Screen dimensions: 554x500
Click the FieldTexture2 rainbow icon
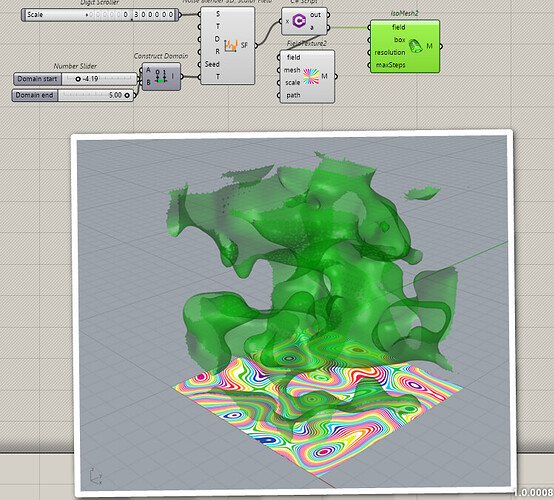pos(311,76)
